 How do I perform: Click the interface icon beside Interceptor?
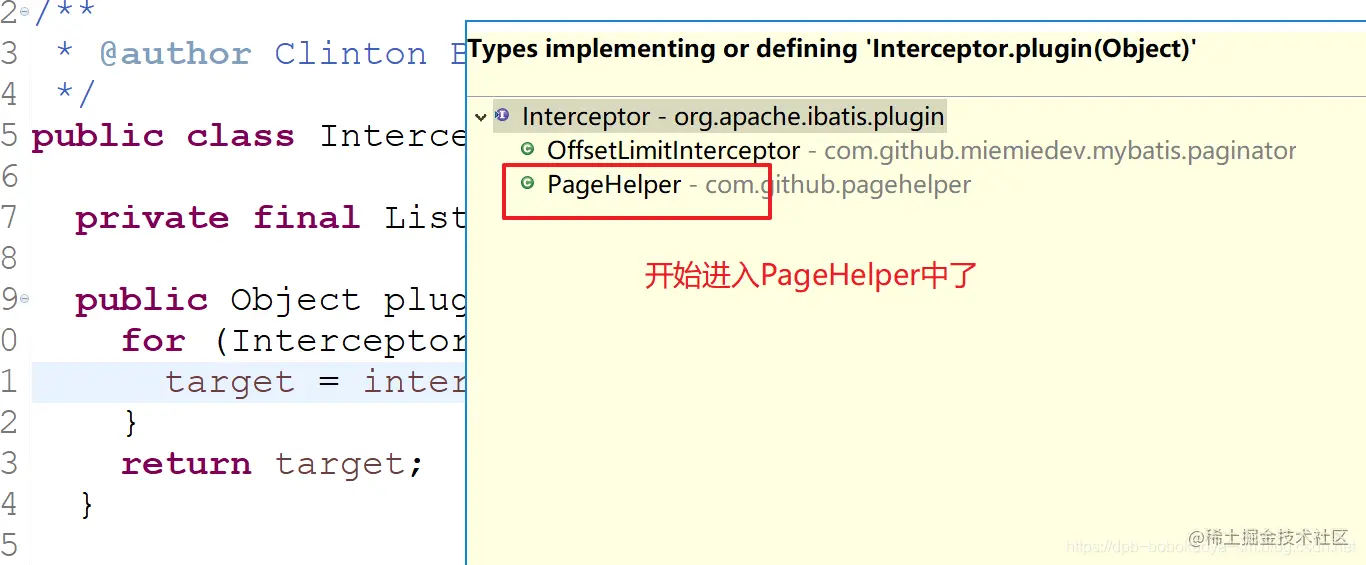point(502,117)
